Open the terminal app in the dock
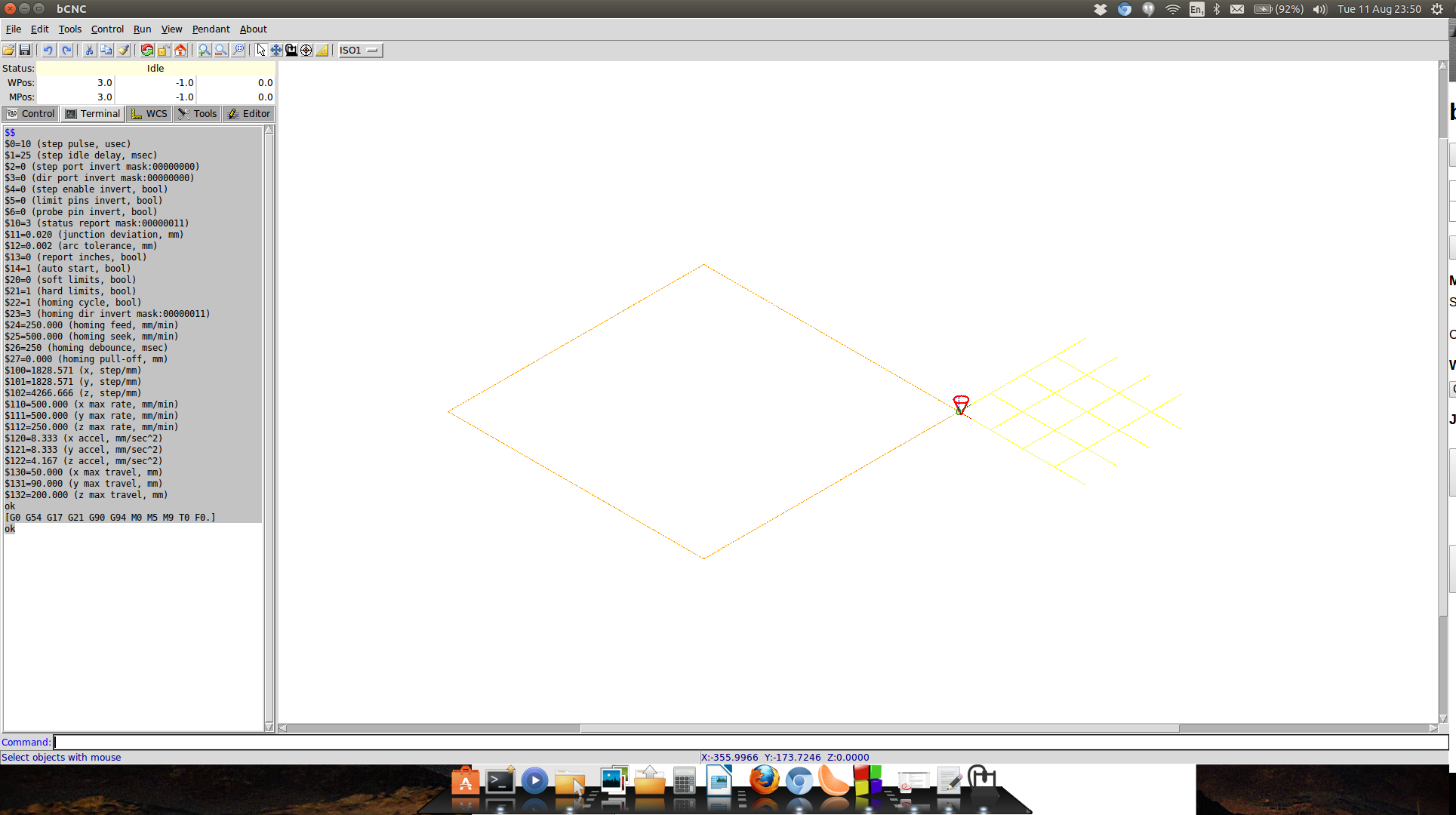Screen dimensions: 1456x815 (x=500, y=781)
